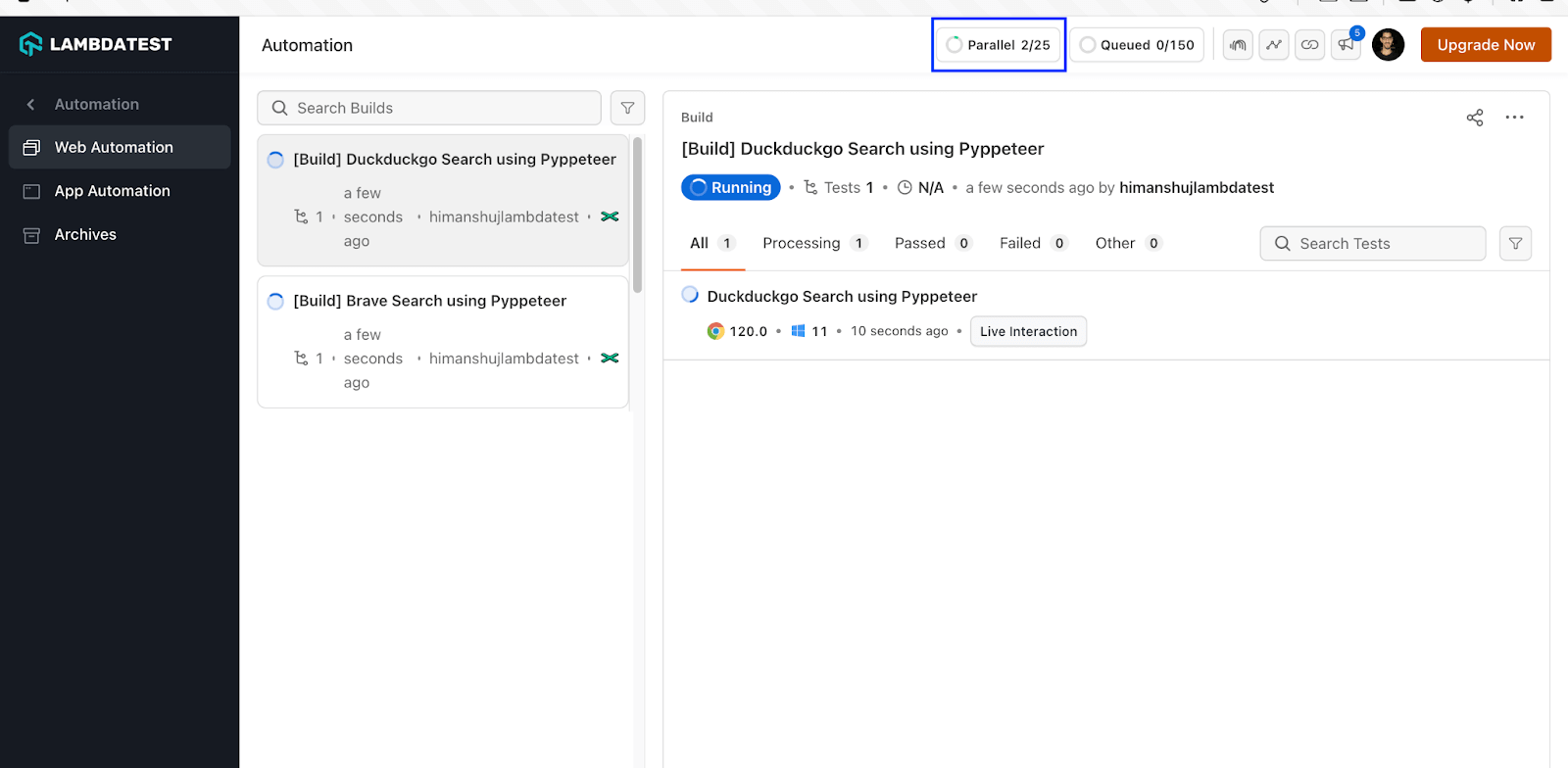This screenshot has height=768, width=1568.
Task: Open Archives in the sidebar
Action: [85, 235]
